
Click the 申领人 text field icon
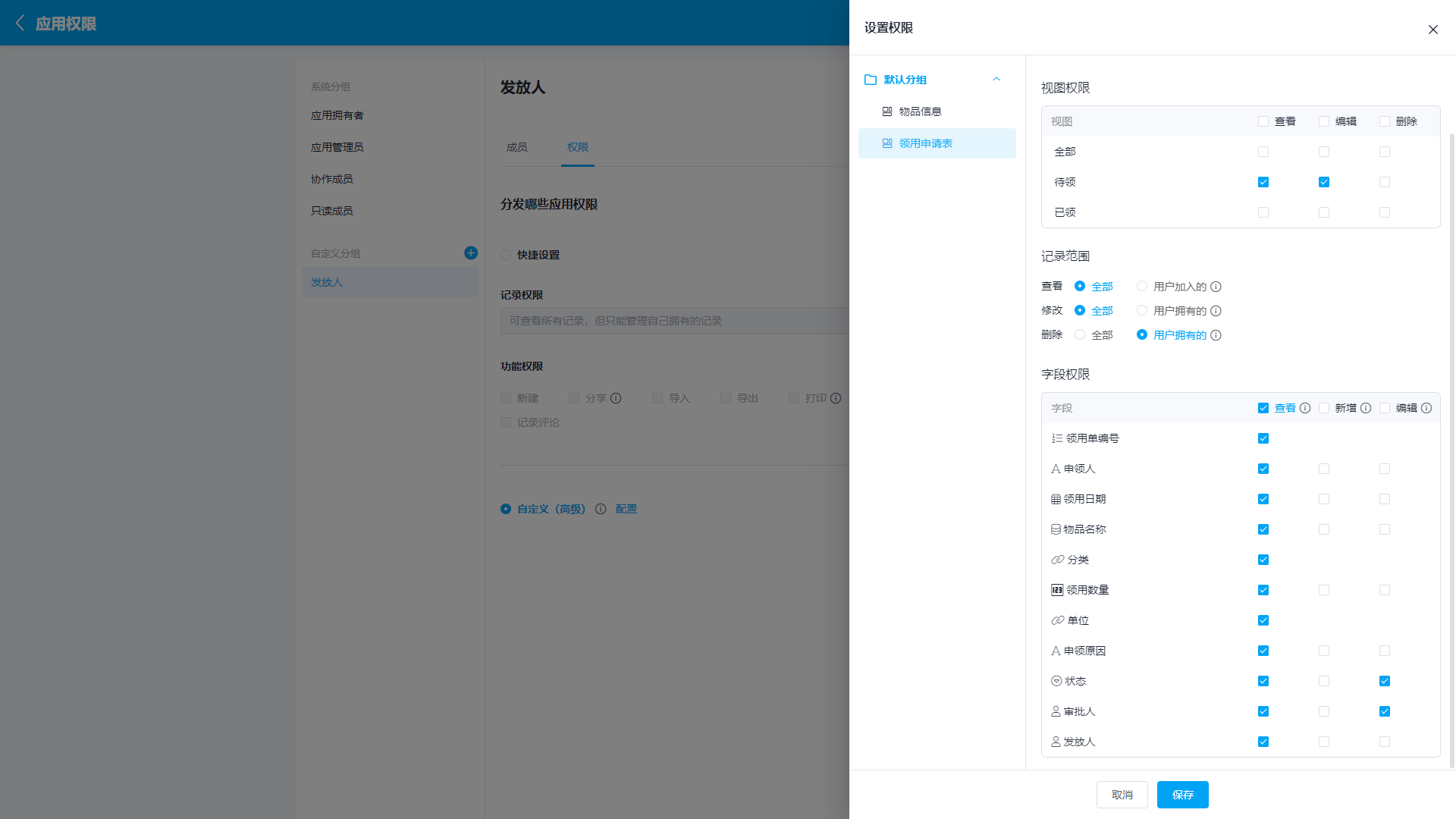[1056, 469]
